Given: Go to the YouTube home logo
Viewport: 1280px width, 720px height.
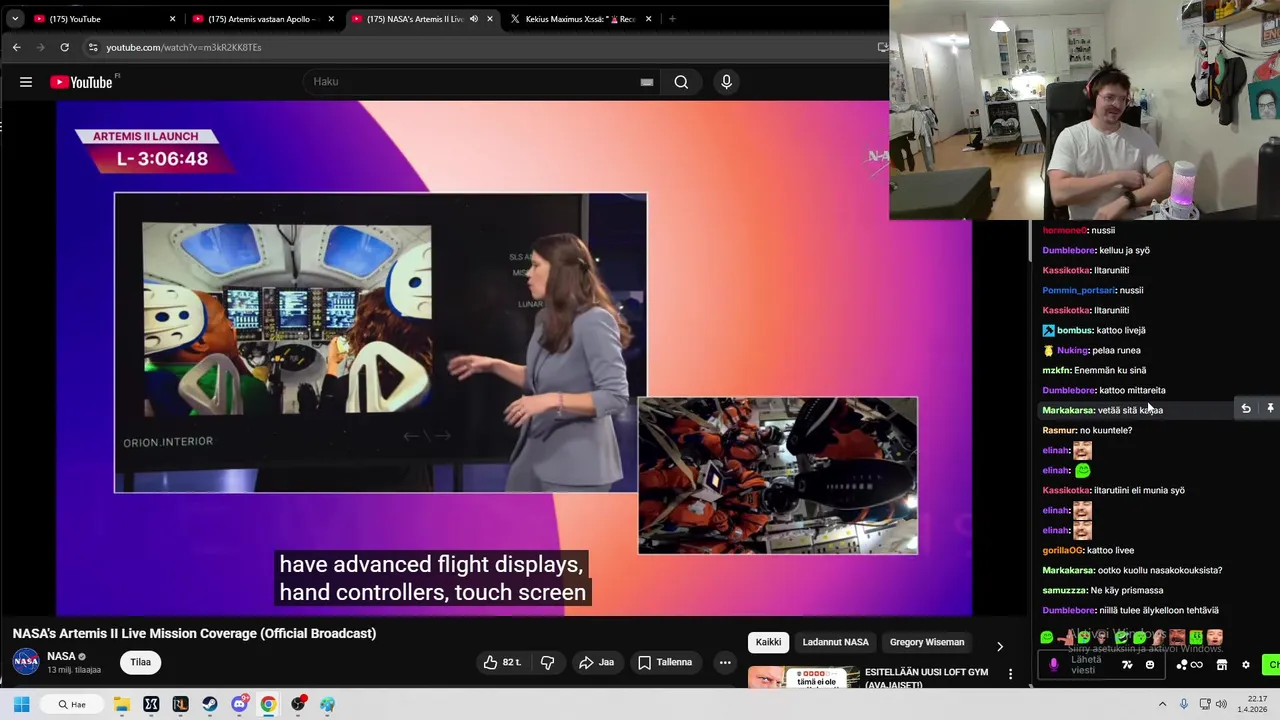Looking at the screenshot, I should (81, 82).
